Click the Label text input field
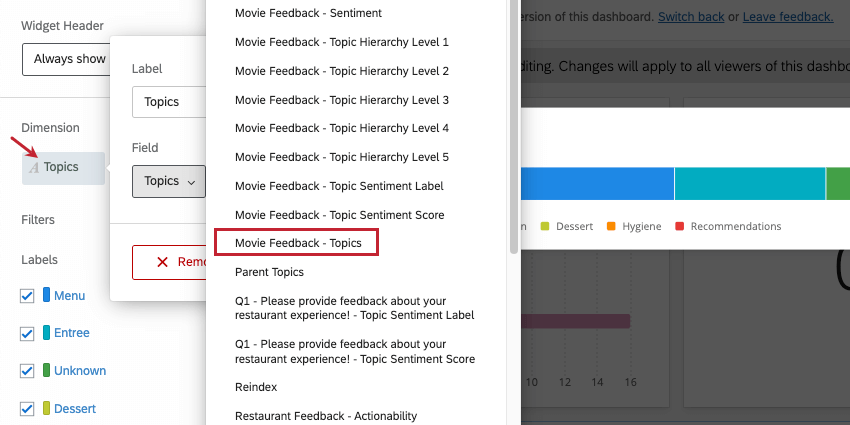This screenshot has height=425, width=850. 168,102
